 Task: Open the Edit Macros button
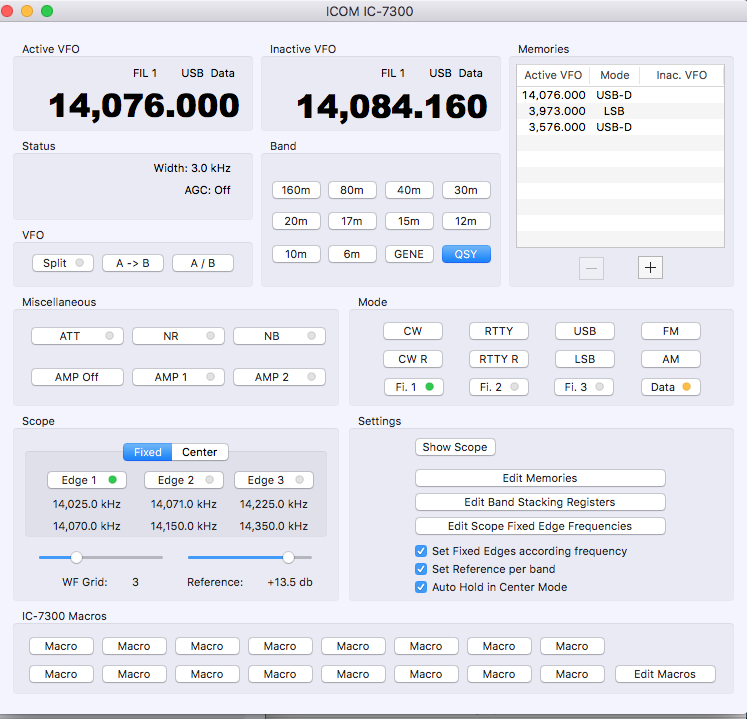coord(665,674)
